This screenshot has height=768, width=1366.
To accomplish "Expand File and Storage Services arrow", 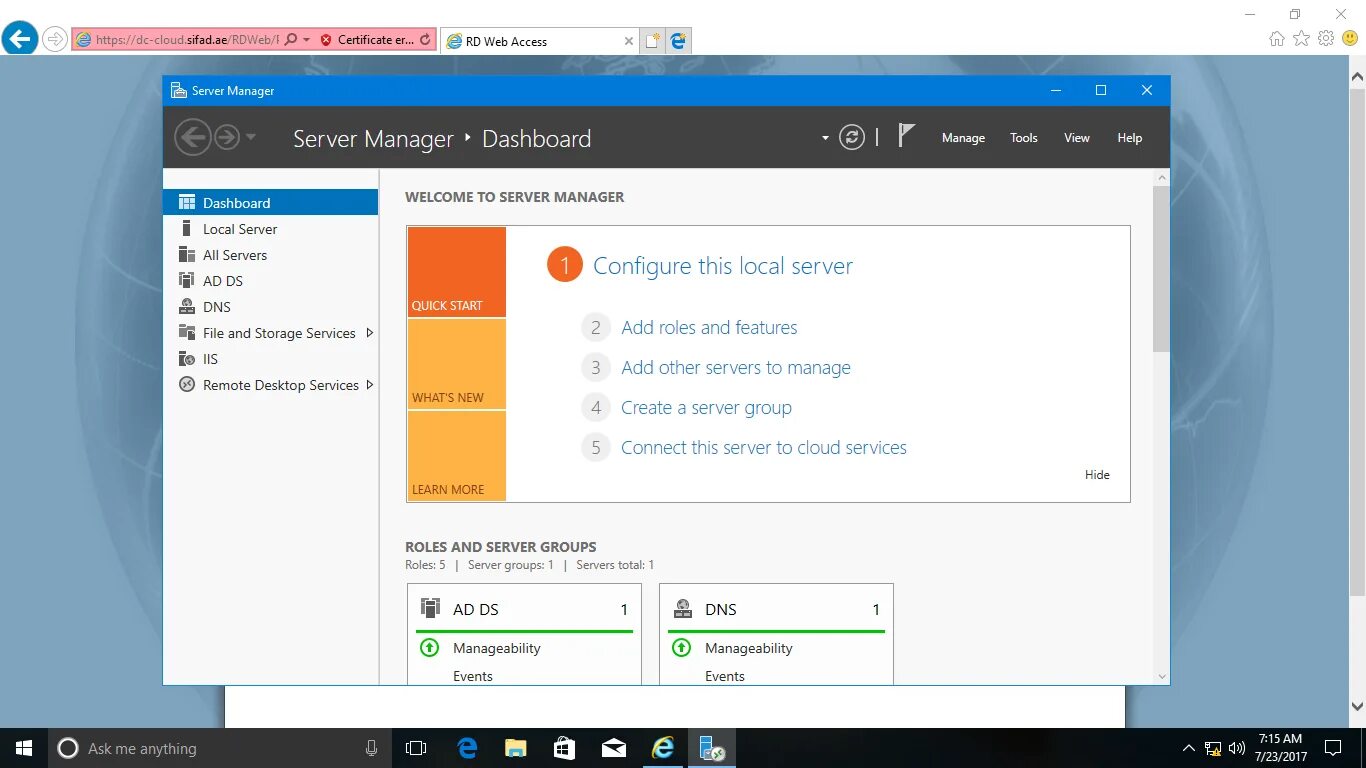I will point(370,333).
